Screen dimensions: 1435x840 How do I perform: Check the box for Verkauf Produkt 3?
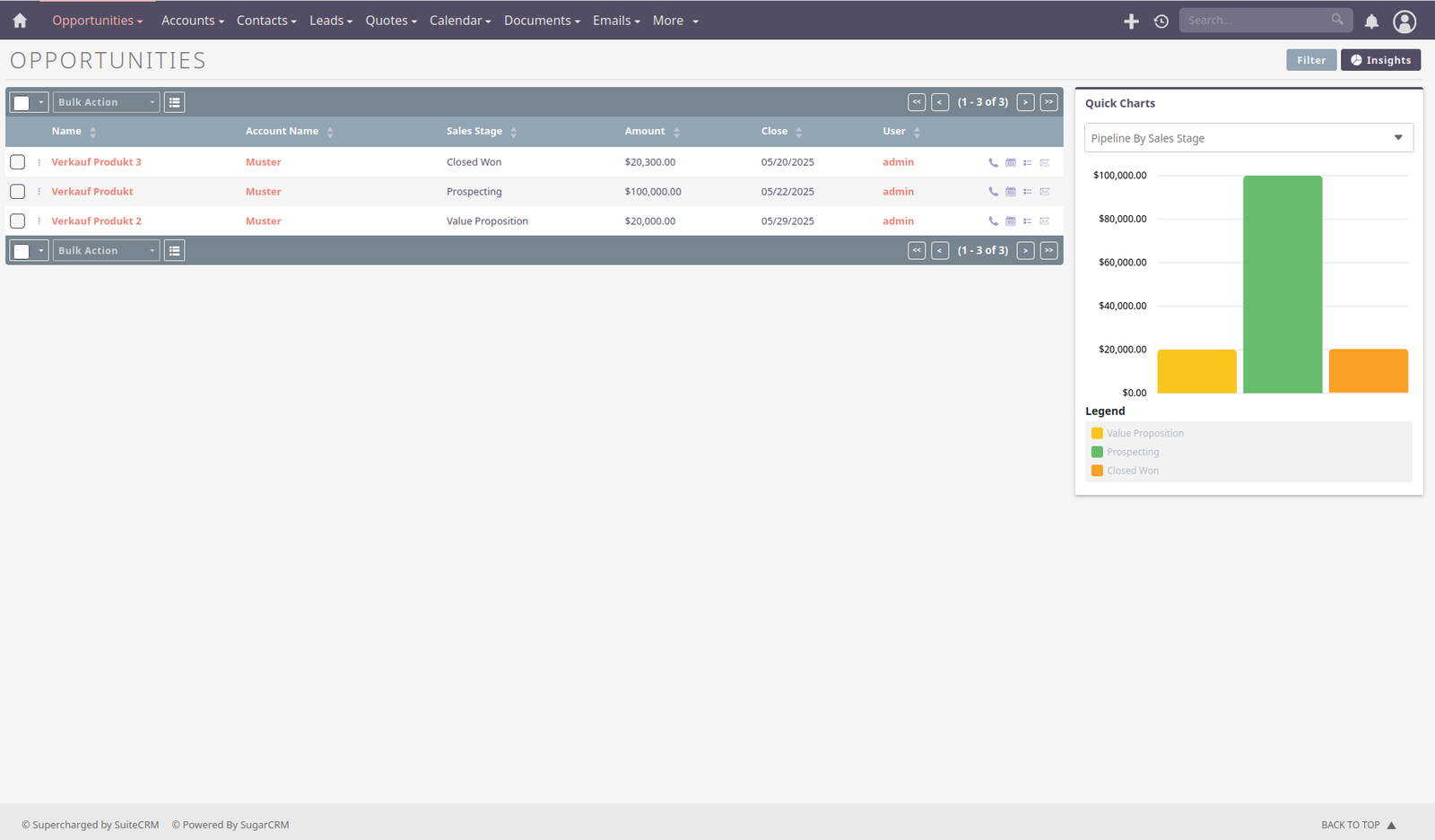pyautogui.click(x=17, y=162)
